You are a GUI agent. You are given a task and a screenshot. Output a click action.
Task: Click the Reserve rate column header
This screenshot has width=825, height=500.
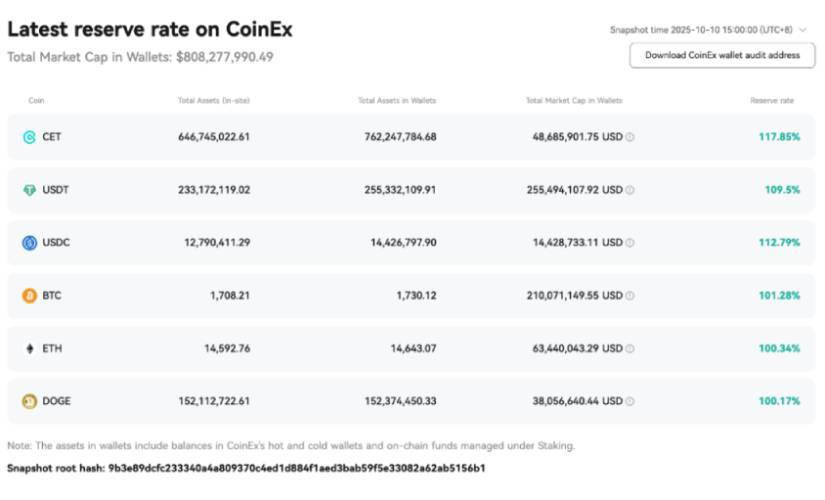coord(772,101)
